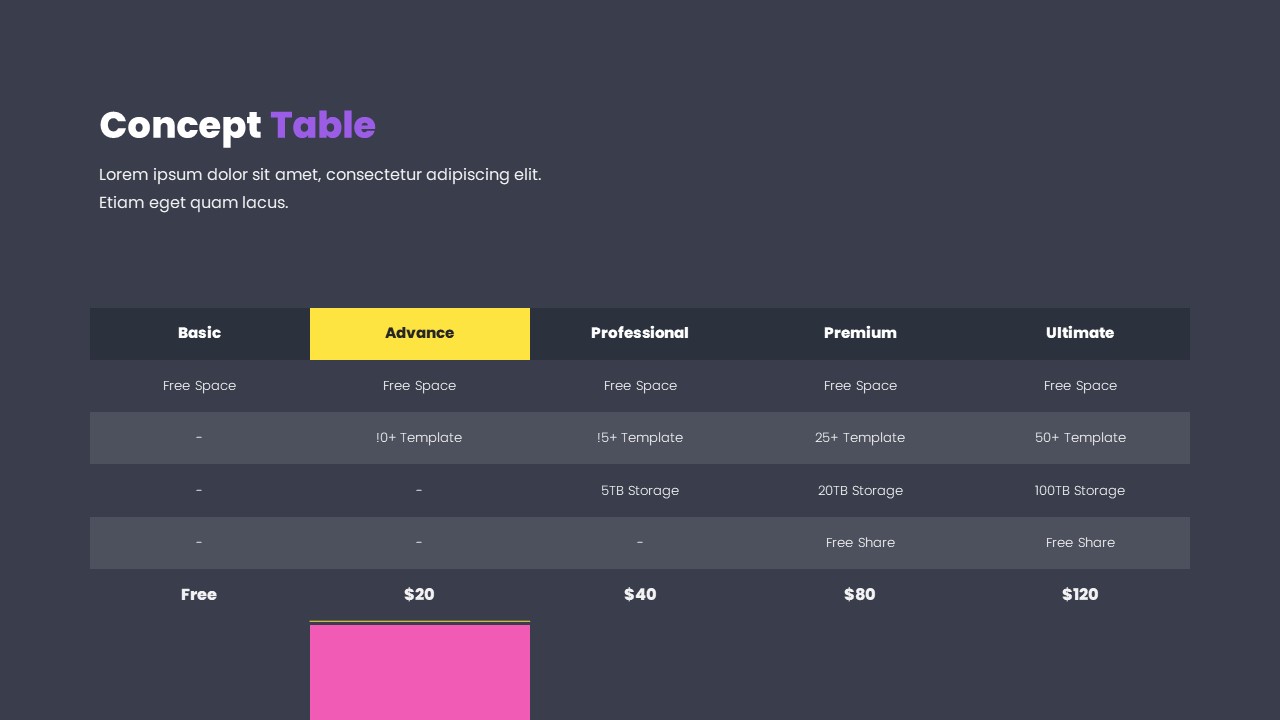Image resolution: width=1280 pixels, height=720 pixels.
Task: Click the $120 price under Ultimate
Action: pyautogui.click(x=1080, y=594)
